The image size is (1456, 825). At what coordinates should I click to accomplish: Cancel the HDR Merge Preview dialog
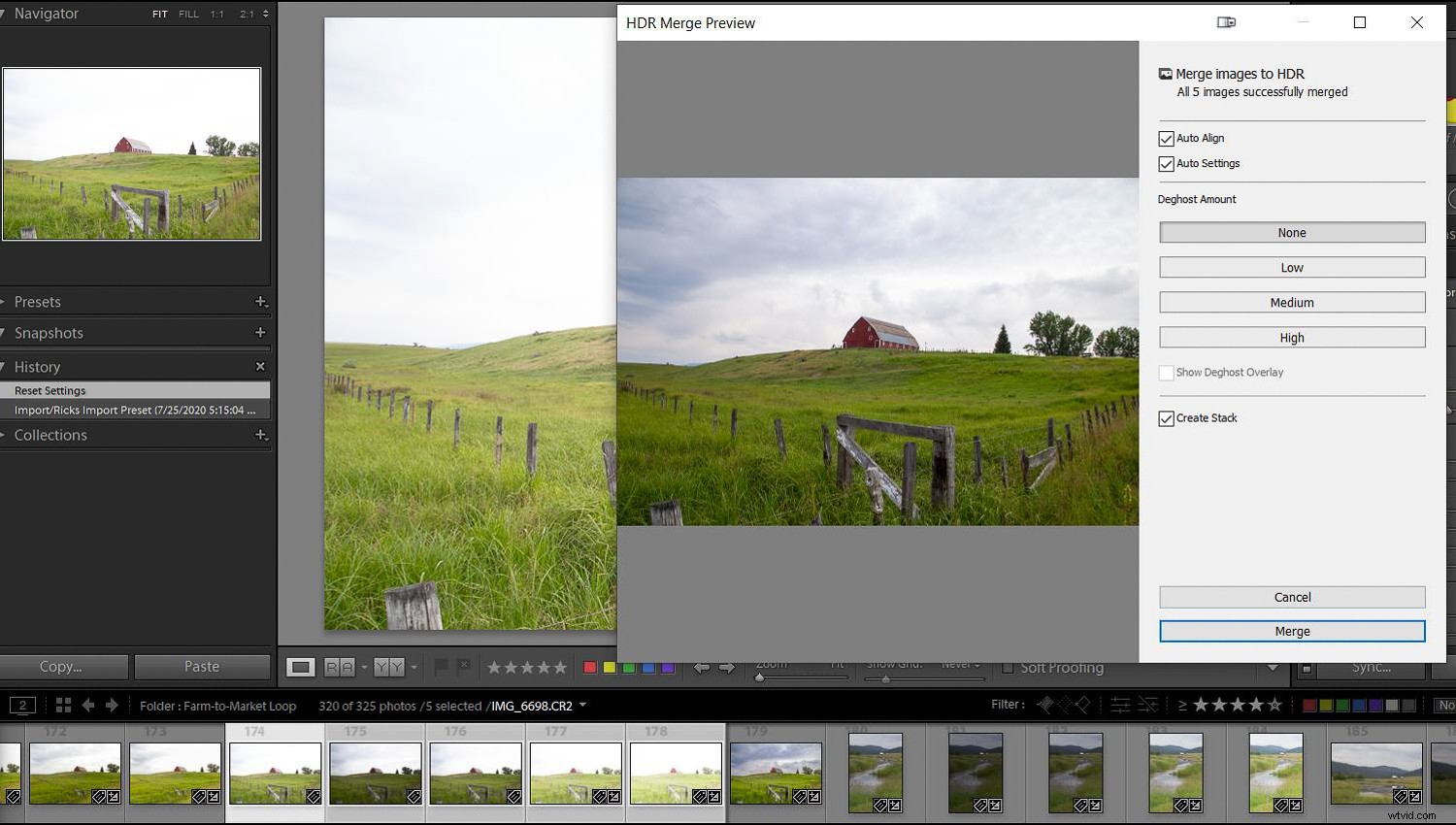pos(1291,597)
